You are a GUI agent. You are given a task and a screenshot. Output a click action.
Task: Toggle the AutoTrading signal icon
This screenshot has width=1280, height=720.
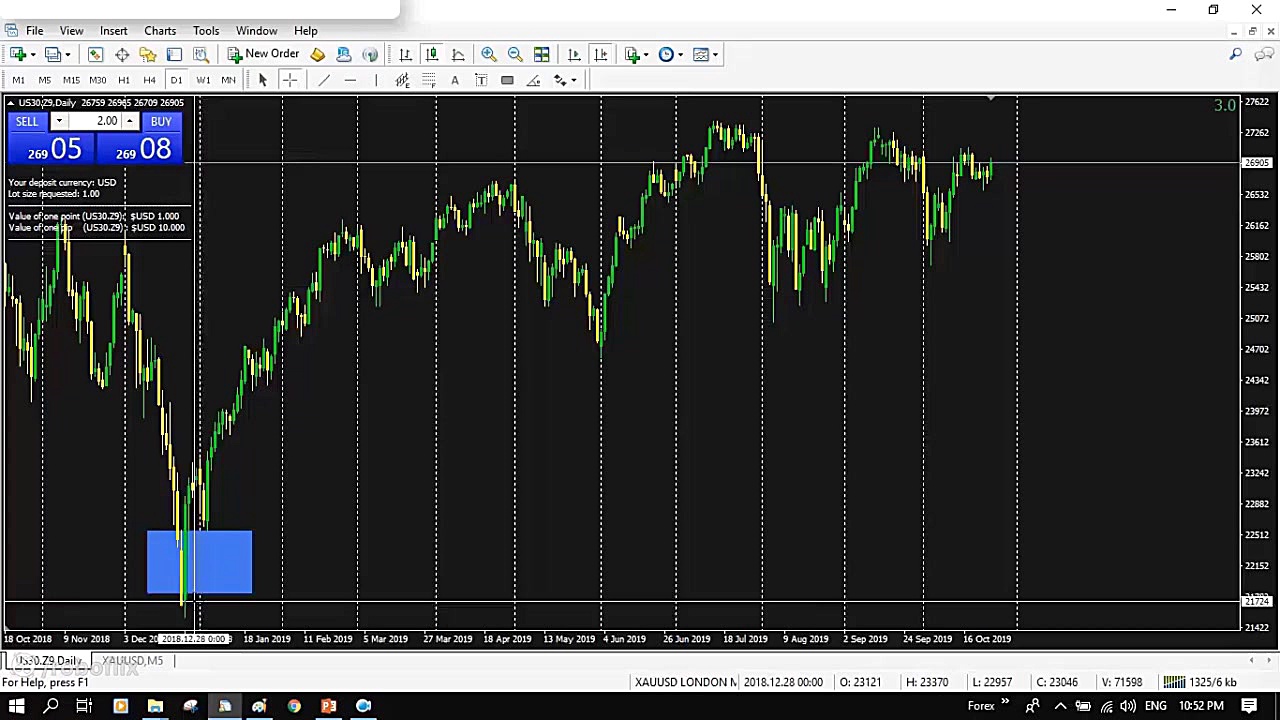pos(370,54)
